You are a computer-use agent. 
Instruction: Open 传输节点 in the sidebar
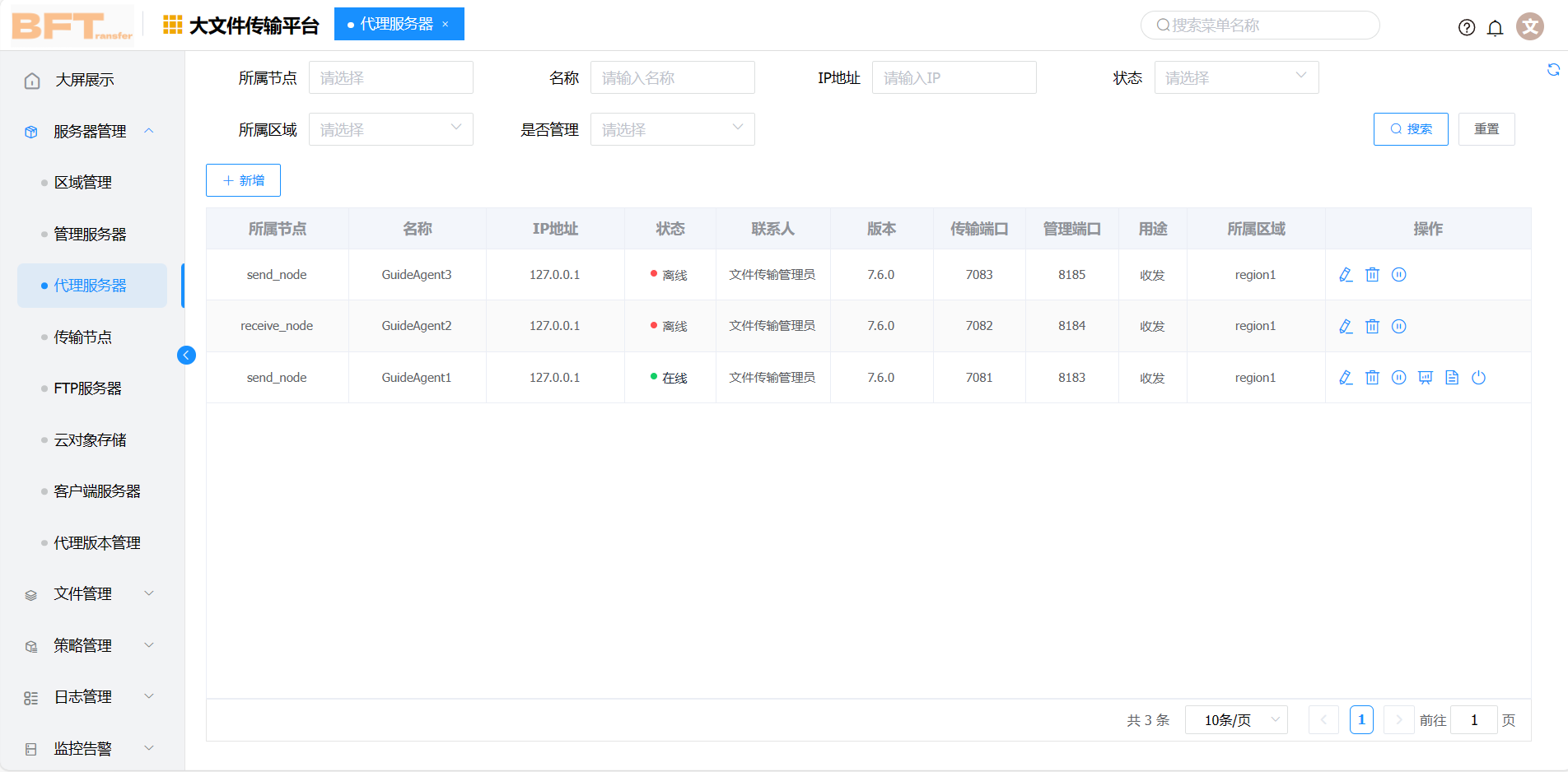pyautogui.click(x=83, y=337)
